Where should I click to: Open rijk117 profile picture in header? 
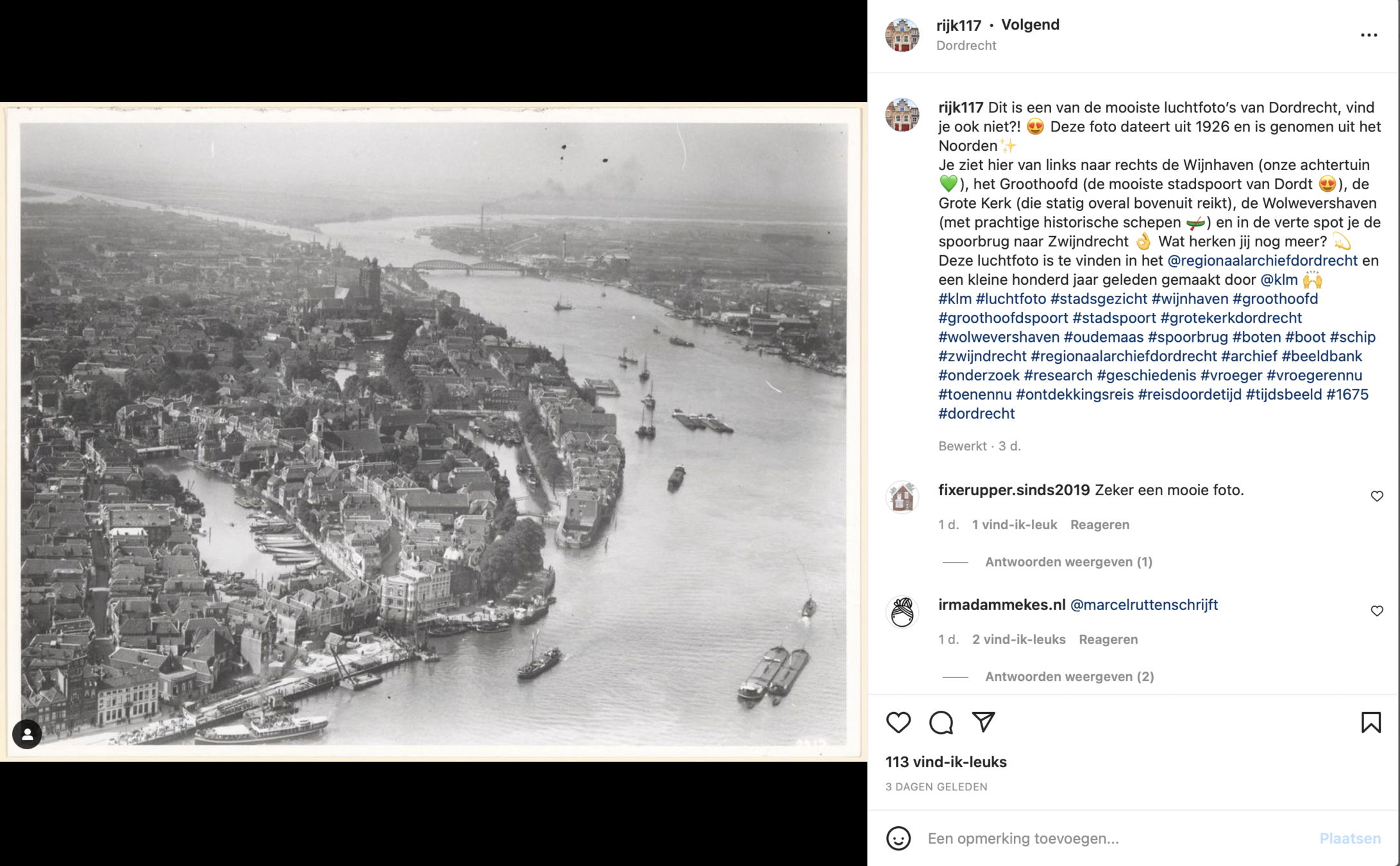902,35
